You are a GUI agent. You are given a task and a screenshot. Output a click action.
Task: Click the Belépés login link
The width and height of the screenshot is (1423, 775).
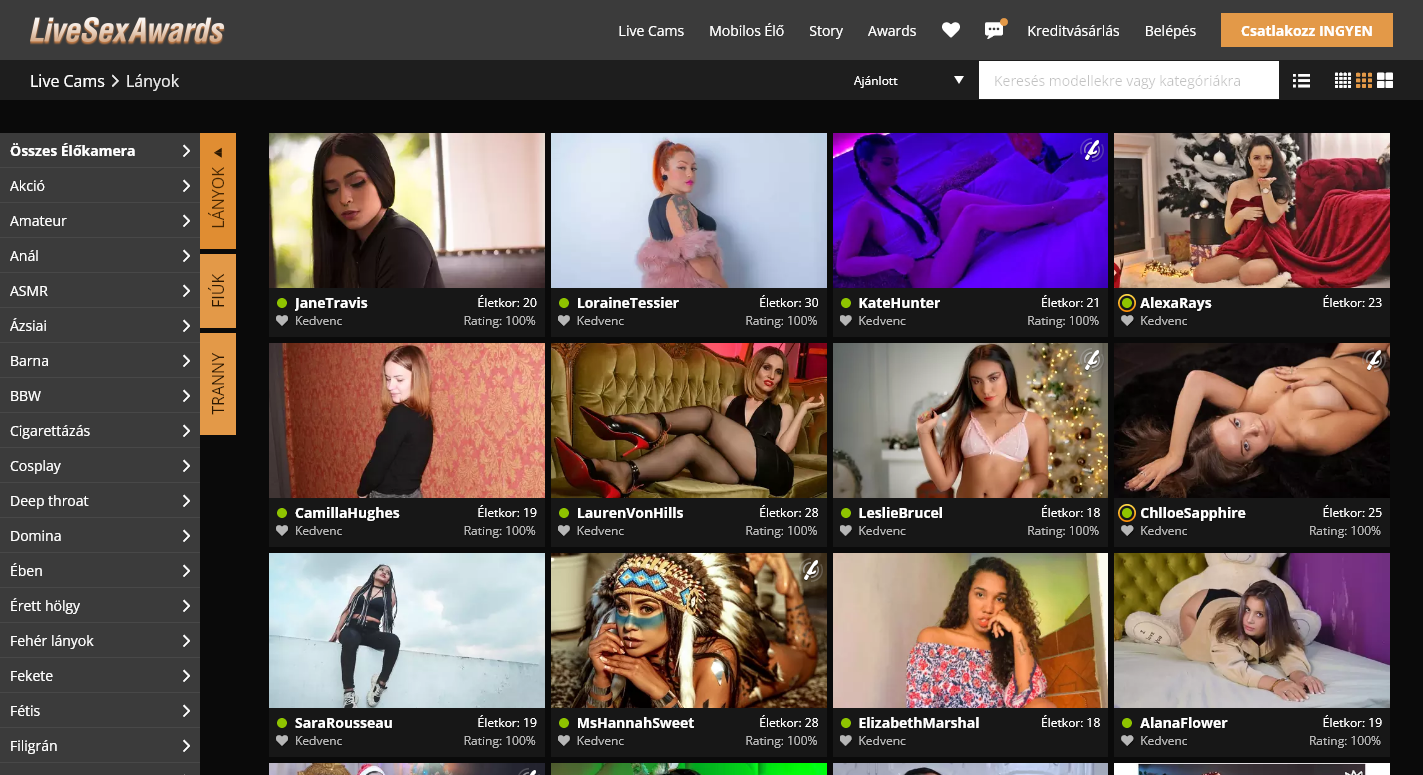point(1170,31)
